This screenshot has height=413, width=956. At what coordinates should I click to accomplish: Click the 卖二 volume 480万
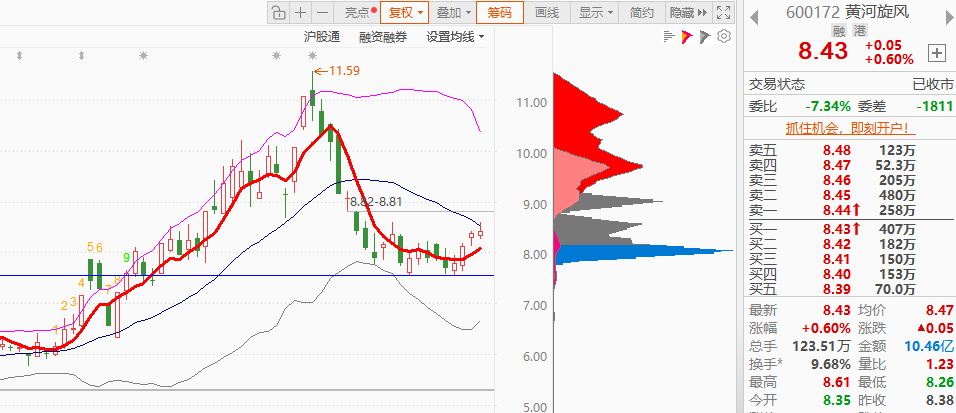[x=897, y=195]
